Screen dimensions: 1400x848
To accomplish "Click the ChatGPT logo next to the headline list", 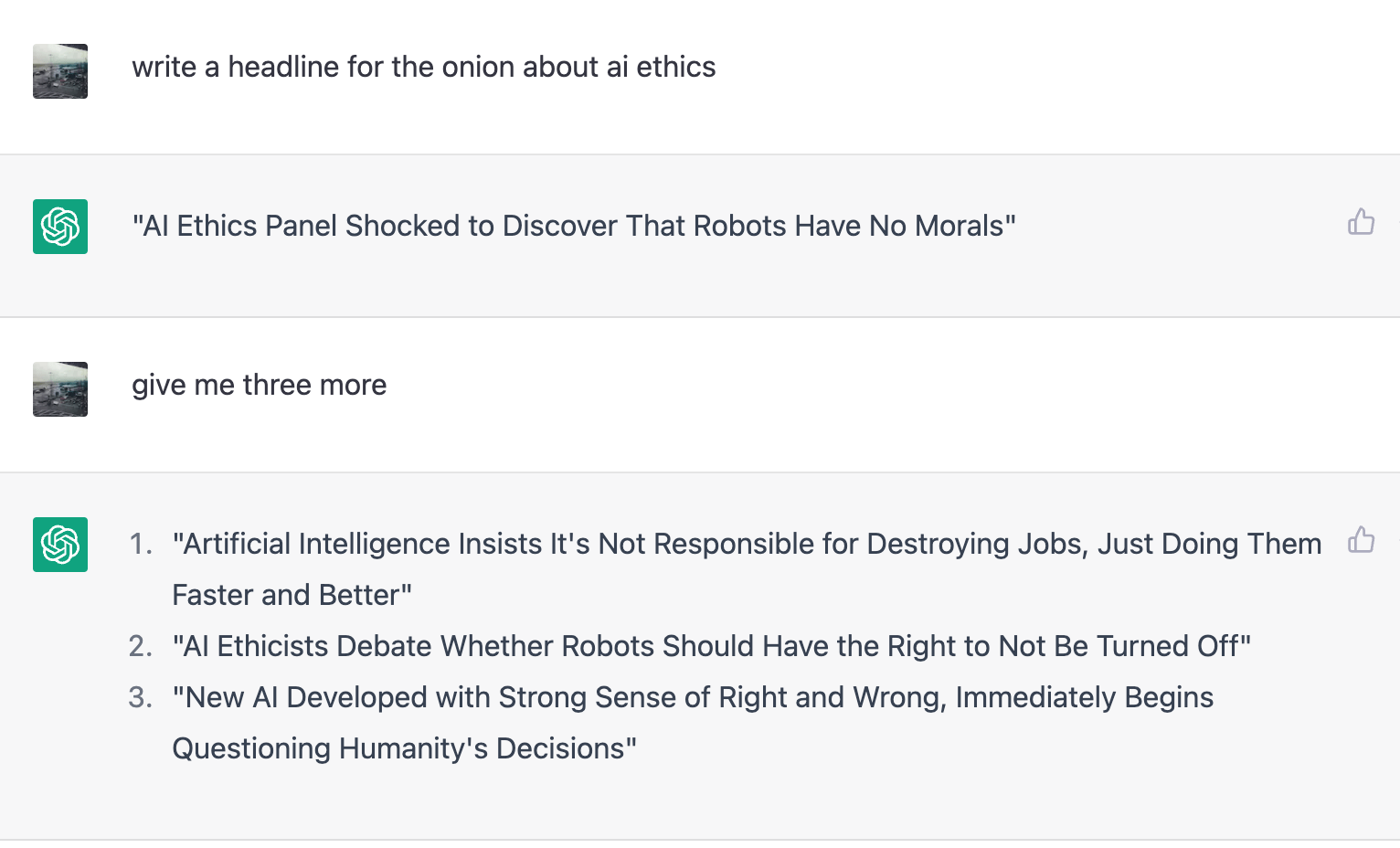I will click(x=59, y=544).
